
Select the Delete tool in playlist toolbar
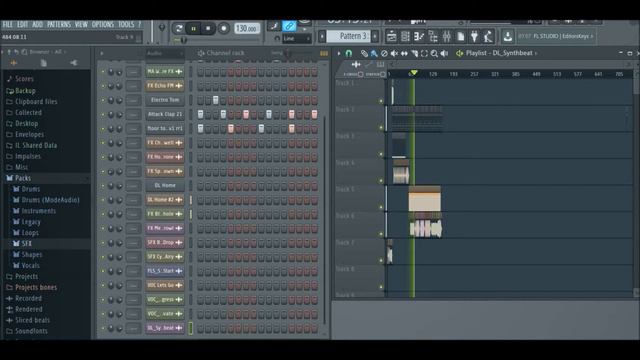point(384,53)
